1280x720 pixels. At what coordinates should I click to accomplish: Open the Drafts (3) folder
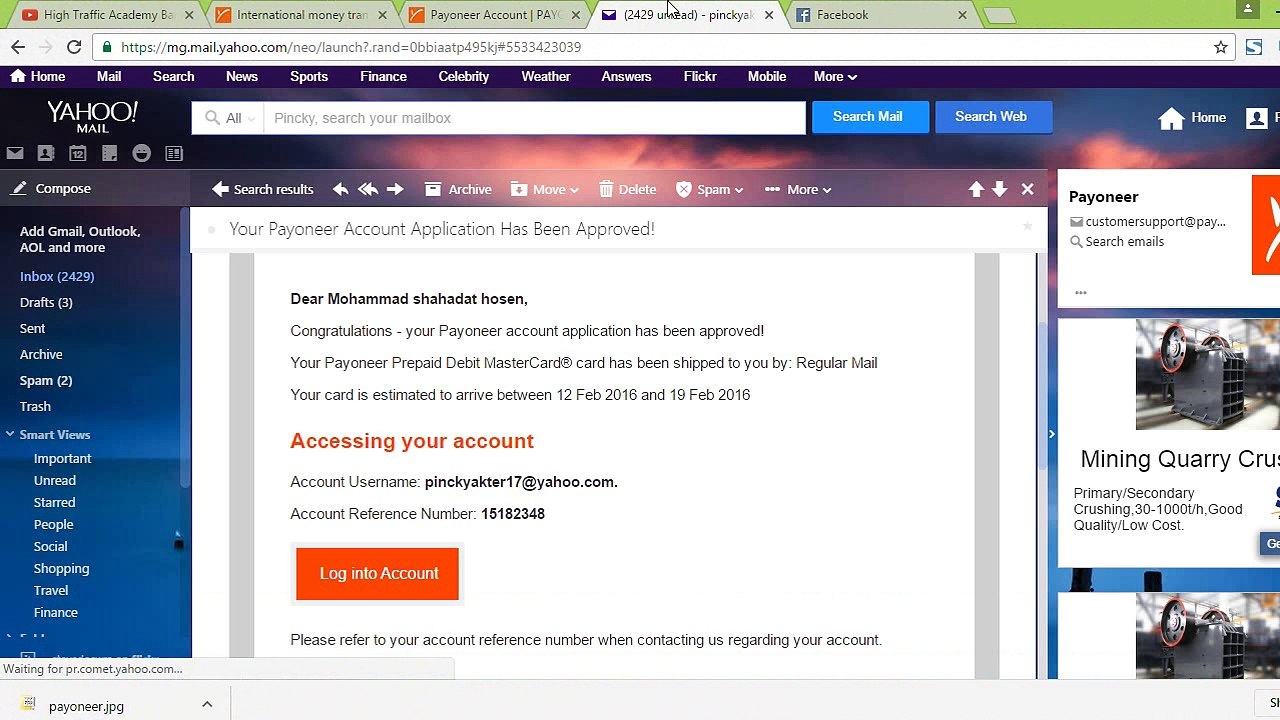point(46,302)
